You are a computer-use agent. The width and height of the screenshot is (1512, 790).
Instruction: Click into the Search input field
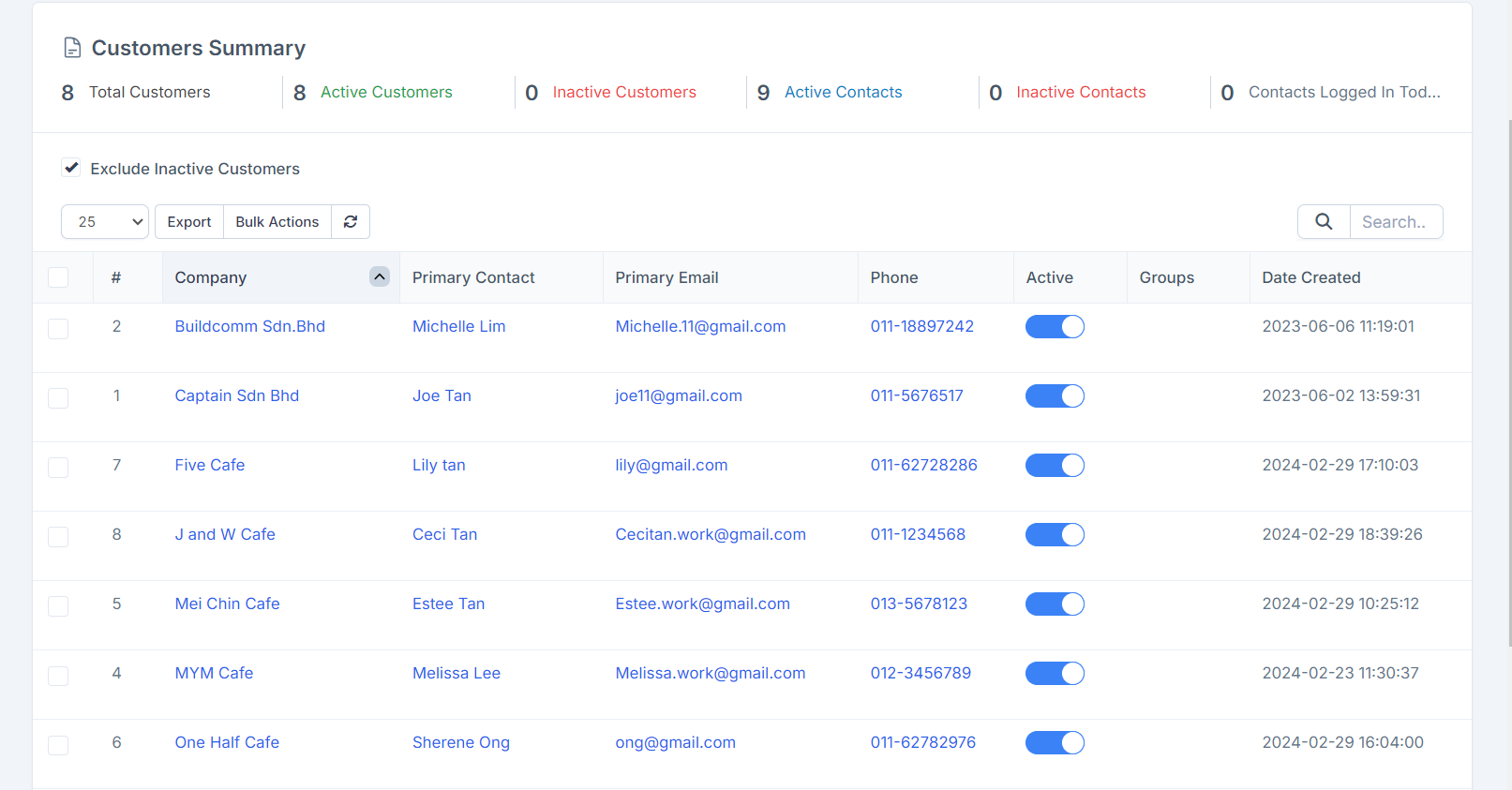[x=1395, y=222]
